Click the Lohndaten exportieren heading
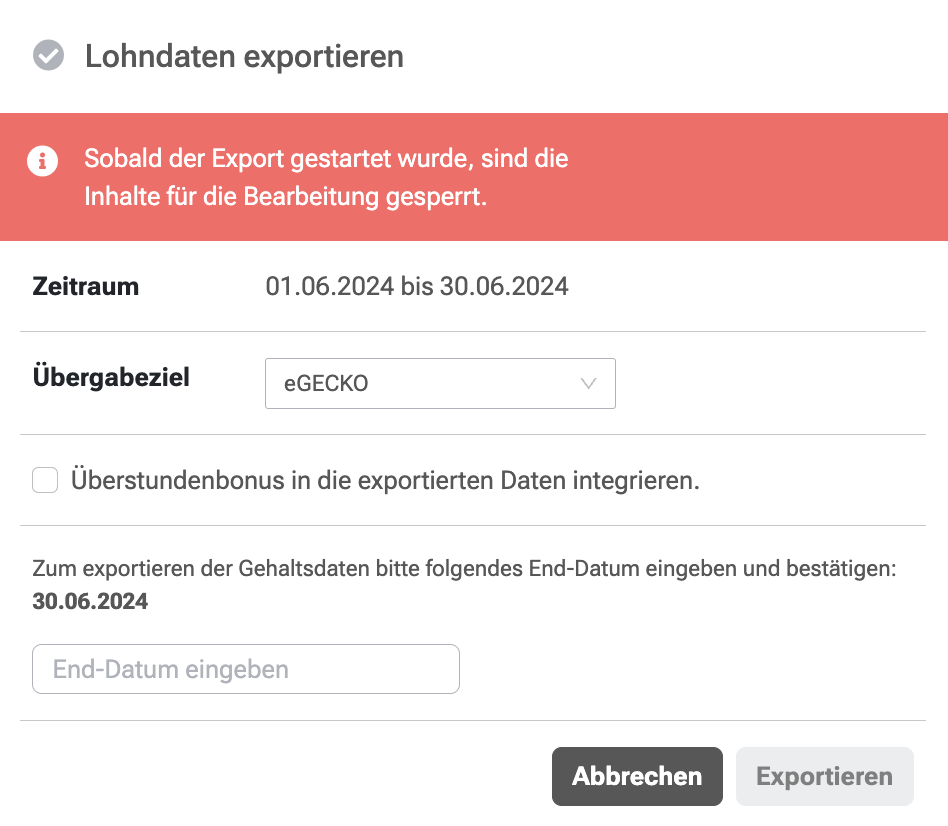This screenshot has width=948, height=826. 244,56
